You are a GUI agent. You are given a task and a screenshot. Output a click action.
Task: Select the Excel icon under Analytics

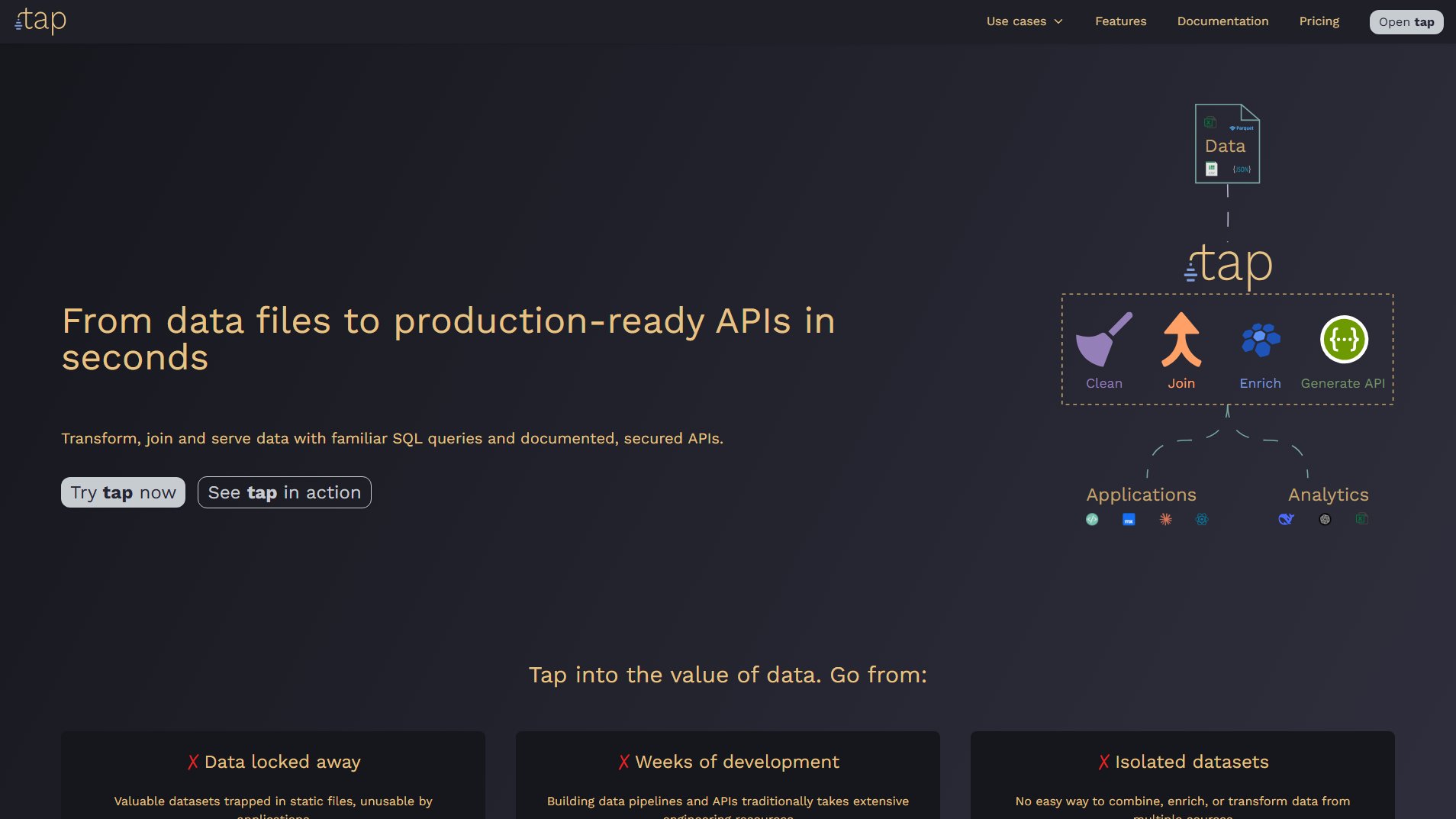1361,519
